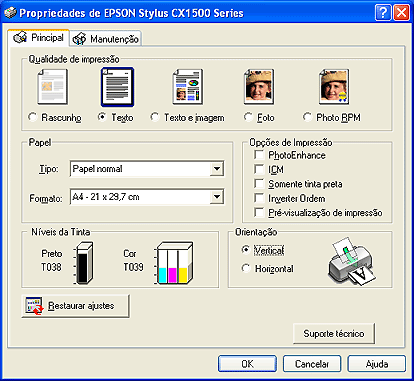Image resolution: width=414 pixels, height=381 pixels.
Task: Click the Rascunho draft quality page icon
Action: [x=52, y=87]
